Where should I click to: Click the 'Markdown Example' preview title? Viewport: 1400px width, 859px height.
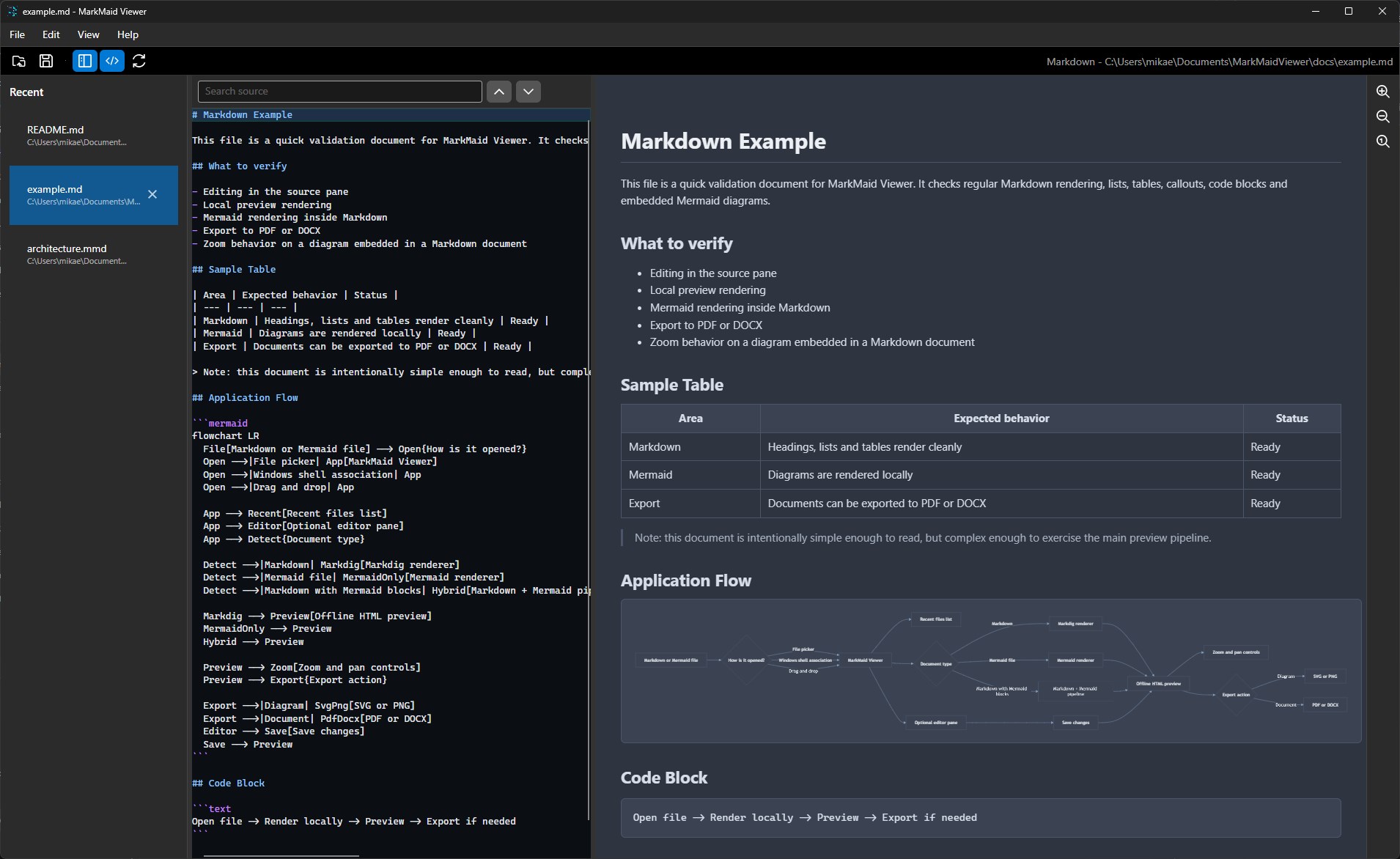(723, 141)
